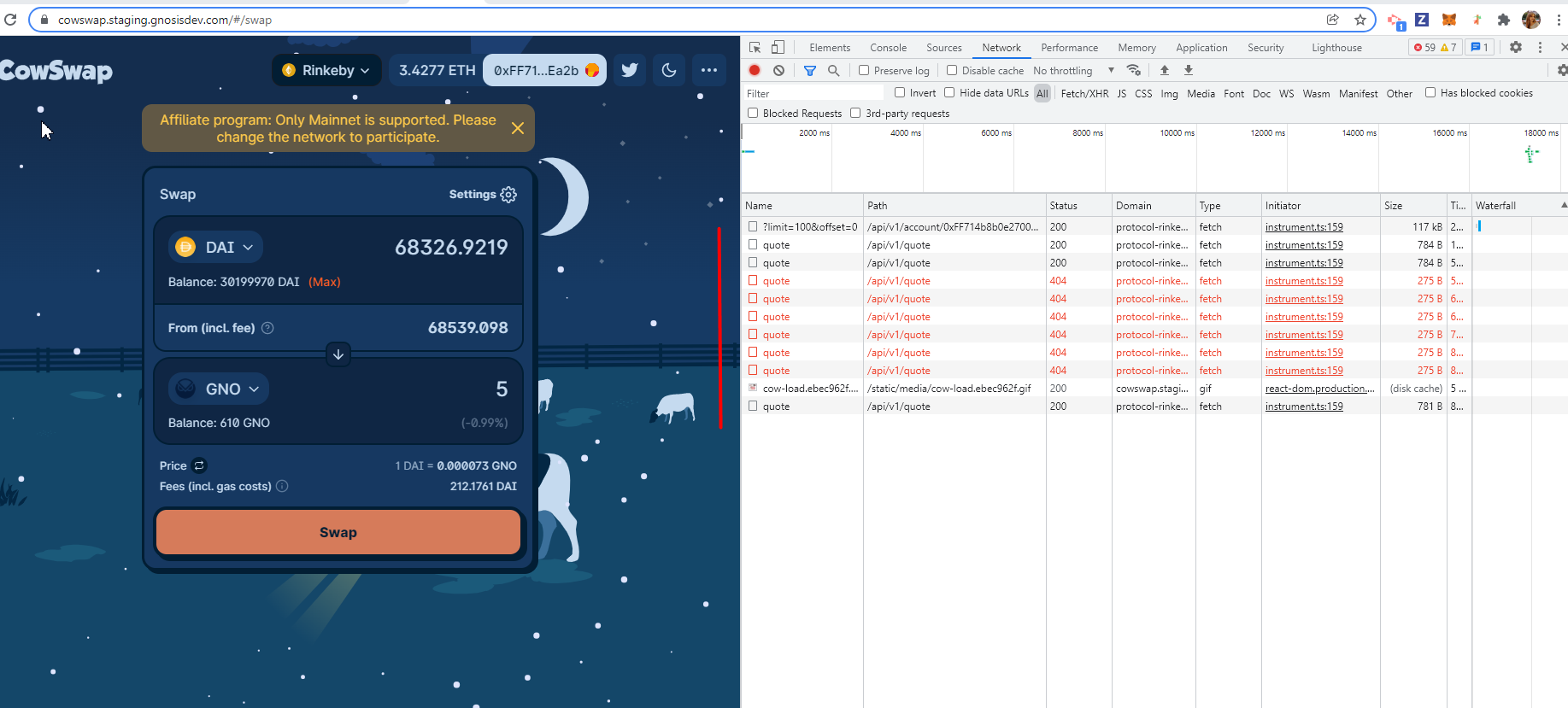
Task: Open the No throttling dropdown
Action: [1074, 70]
